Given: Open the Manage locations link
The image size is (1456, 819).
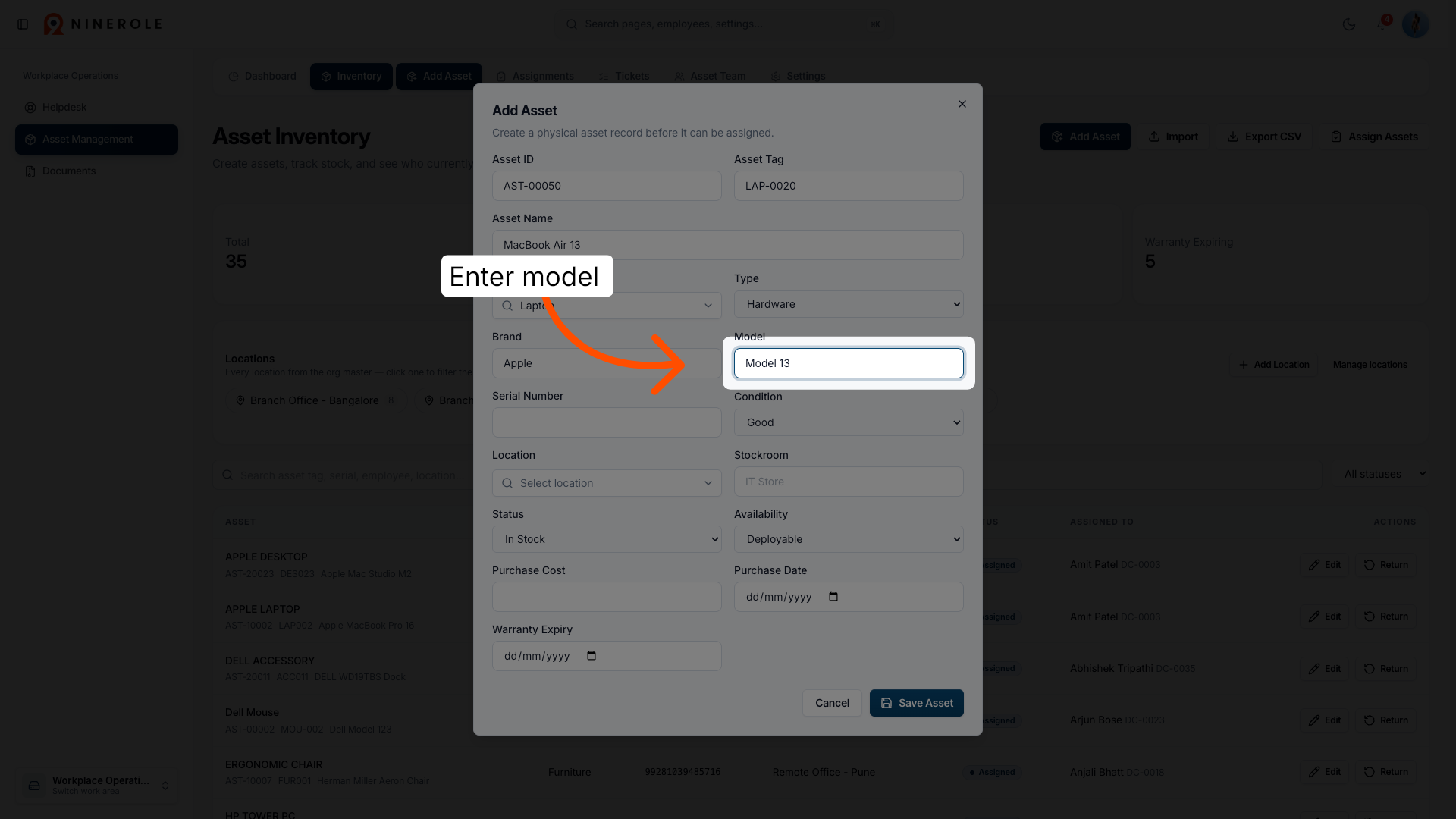Looking at the screenshot, I should point(1370,365).
